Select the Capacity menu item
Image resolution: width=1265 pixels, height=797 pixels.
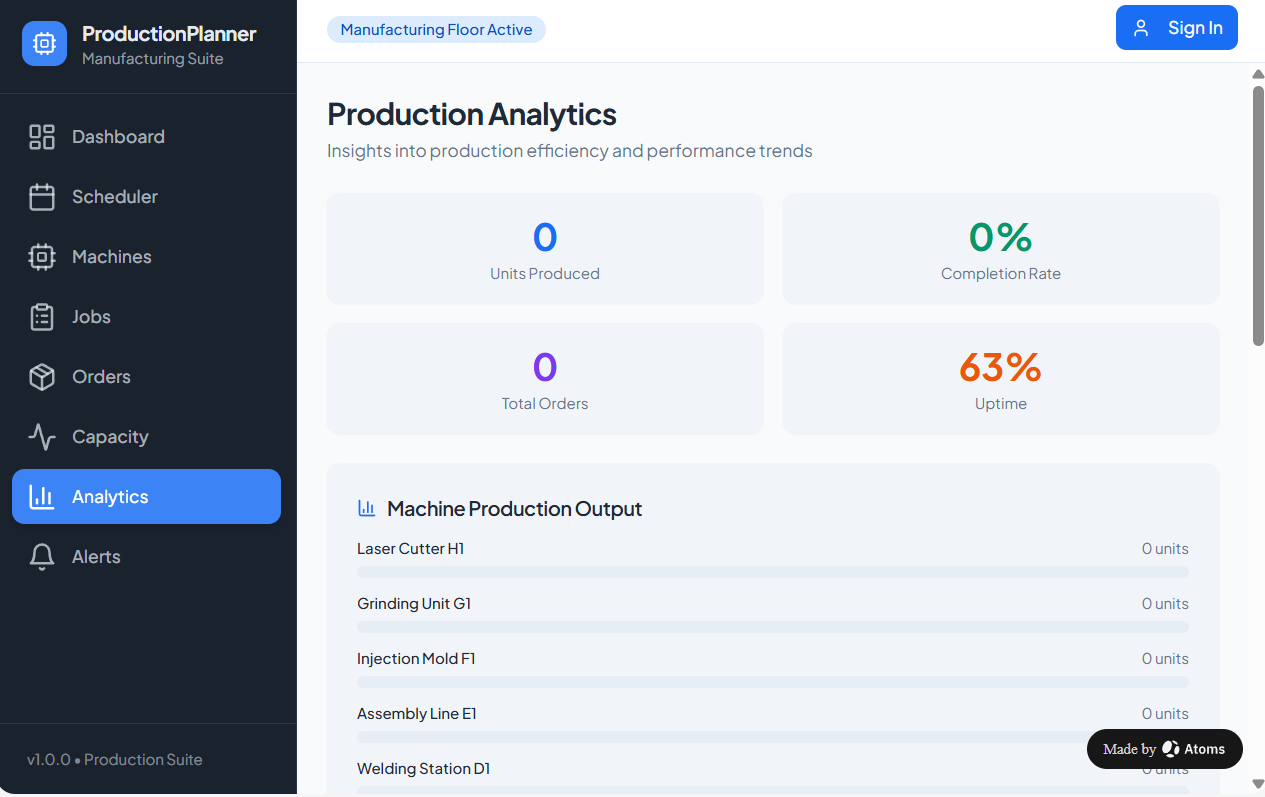pos(146,437)
